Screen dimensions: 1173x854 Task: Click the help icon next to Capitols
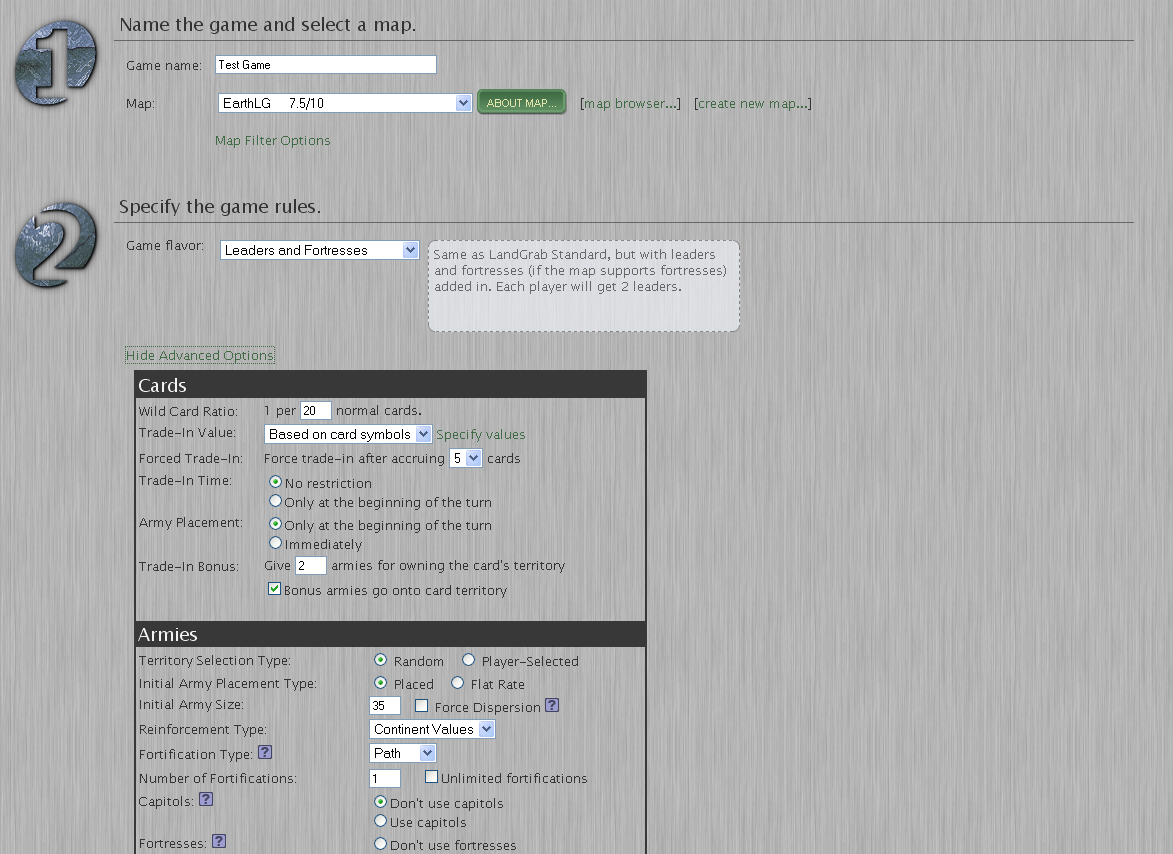[x=206, y=799]
